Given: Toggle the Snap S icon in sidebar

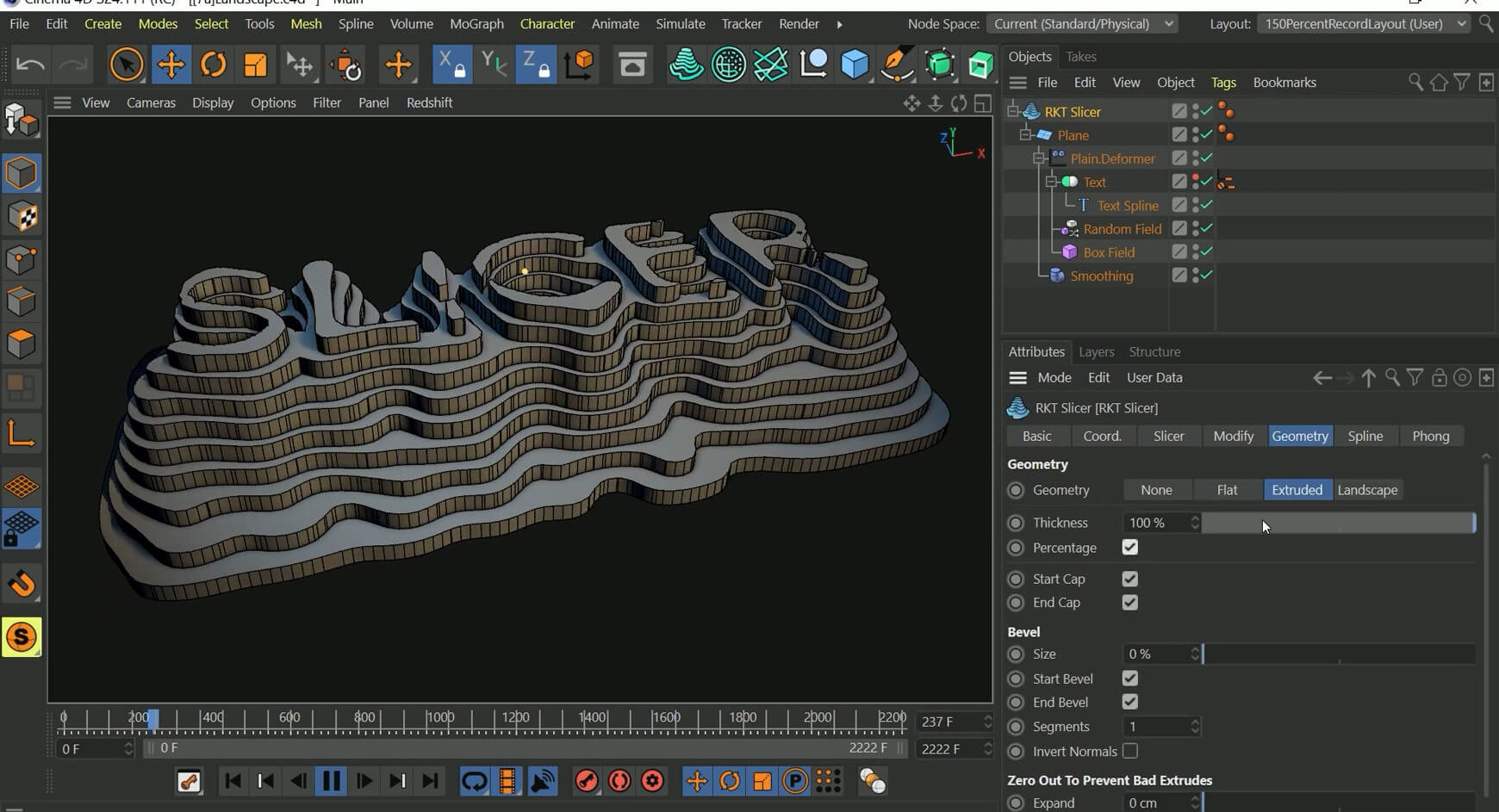Looking at the screenshot, I should [x=22, y=637].
